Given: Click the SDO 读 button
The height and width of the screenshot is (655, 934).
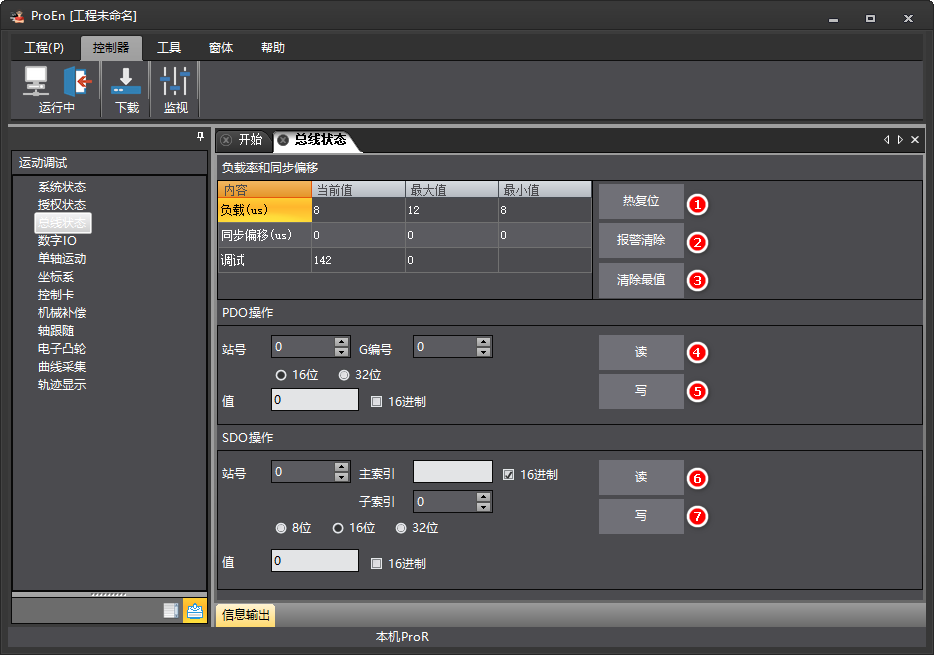Looking at the screenshot, I should click(641, 477).
